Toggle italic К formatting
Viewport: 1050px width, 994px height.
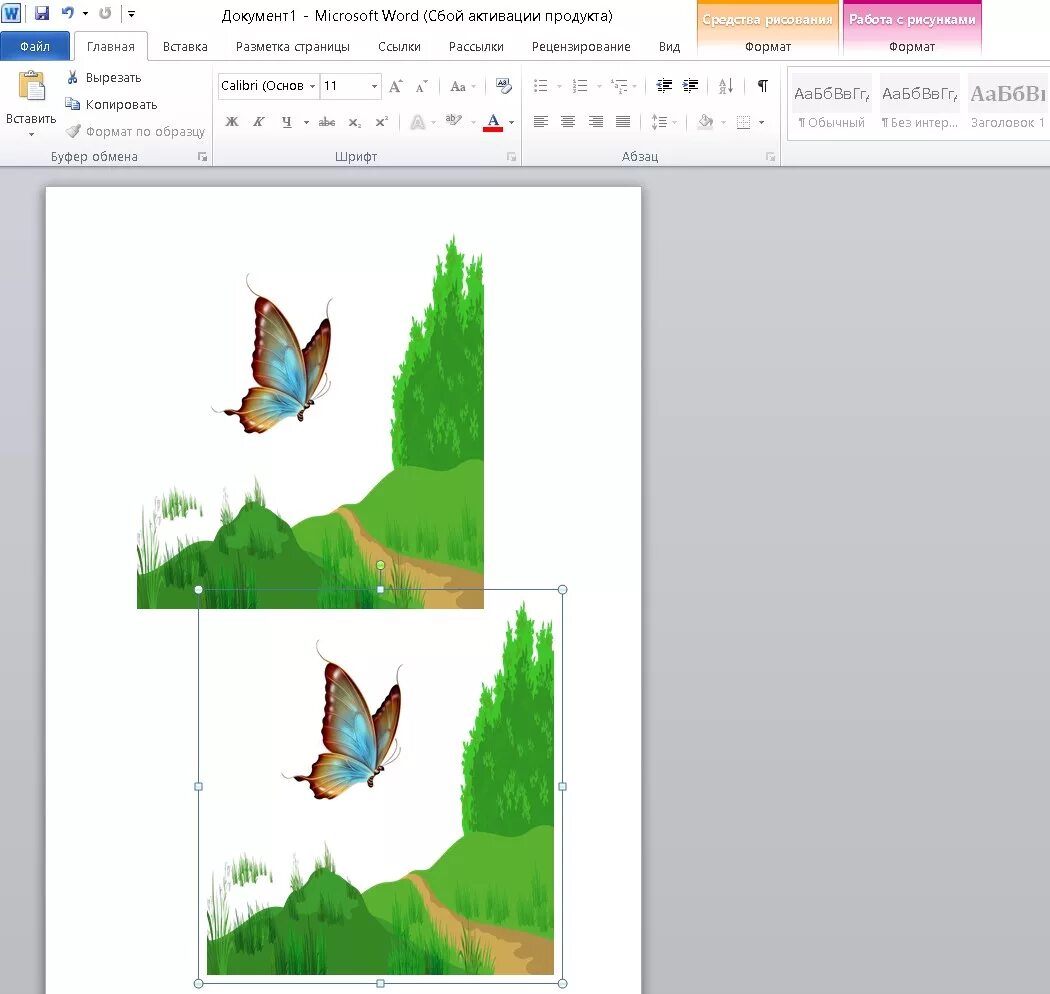point(258,122)
